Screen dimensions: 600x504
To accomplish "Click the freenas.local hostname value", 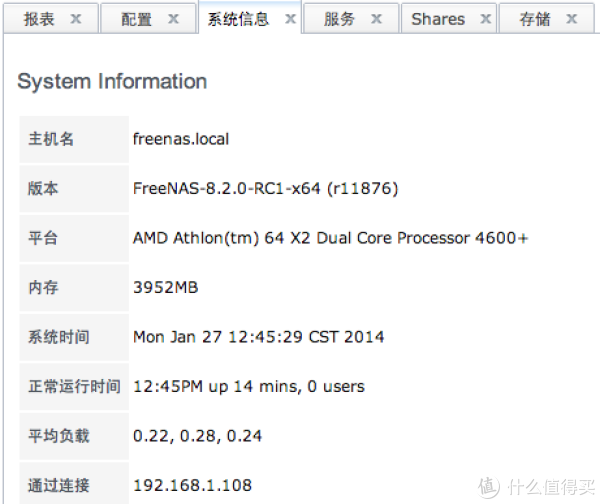I will 181,139.
